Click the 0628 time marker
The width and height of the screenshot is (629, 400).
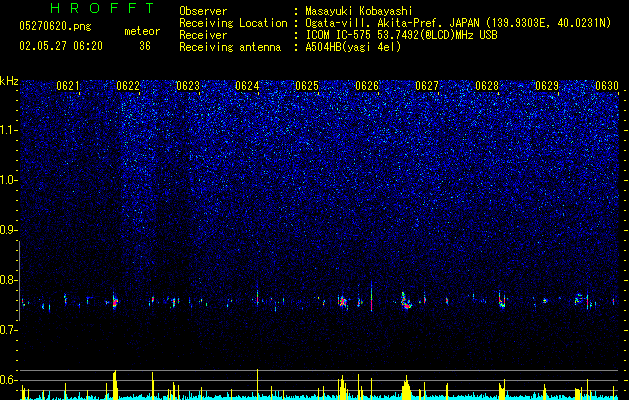(487, 85)
